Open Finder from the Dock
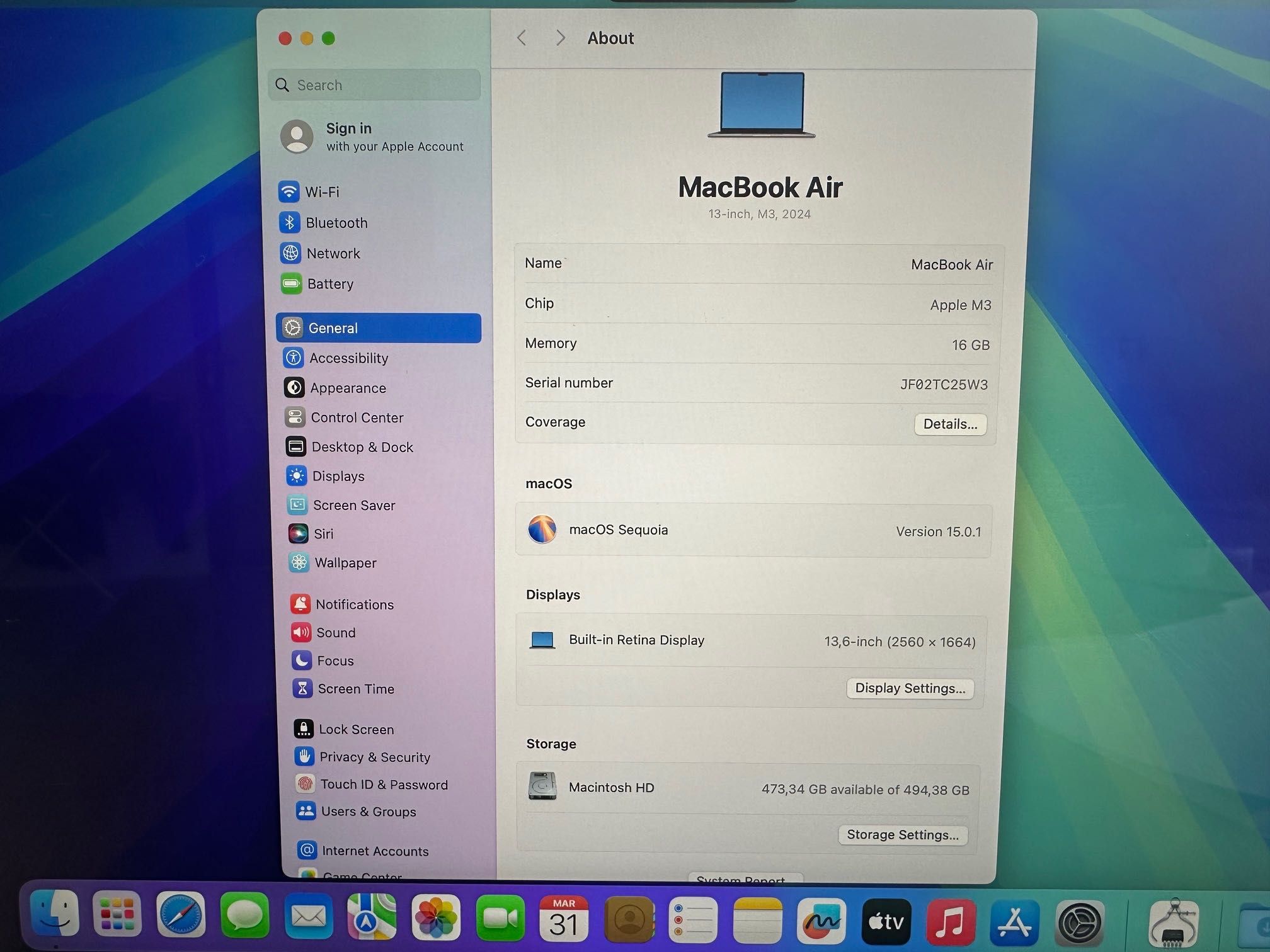 click(54, 914)
